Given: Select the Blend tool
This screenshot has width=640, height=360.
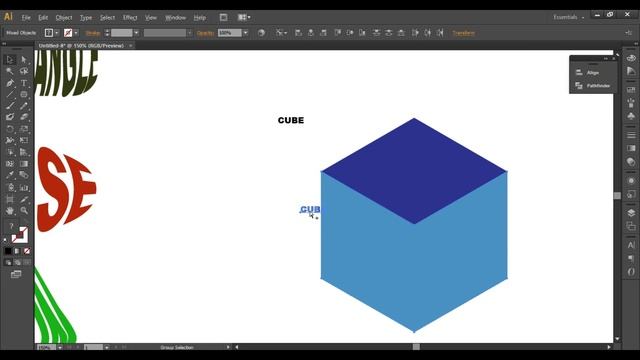Looking at the screenshot, I should tap(24, 175).
